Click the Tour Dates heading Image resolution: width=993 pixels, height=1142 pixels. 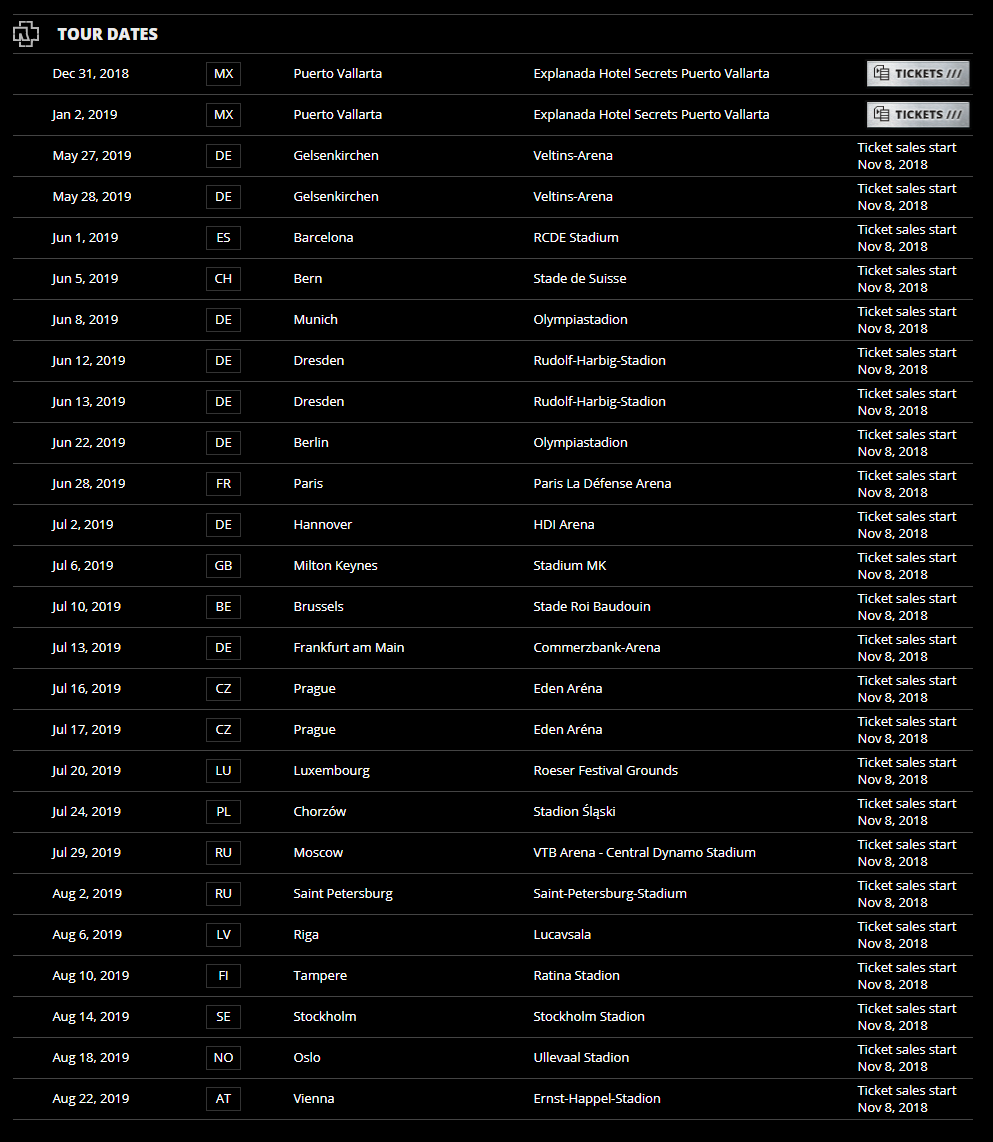[107, 35]
